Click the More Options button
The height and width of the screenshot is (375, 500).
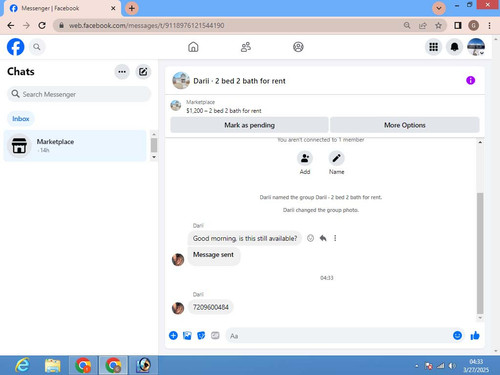point(405,125)
